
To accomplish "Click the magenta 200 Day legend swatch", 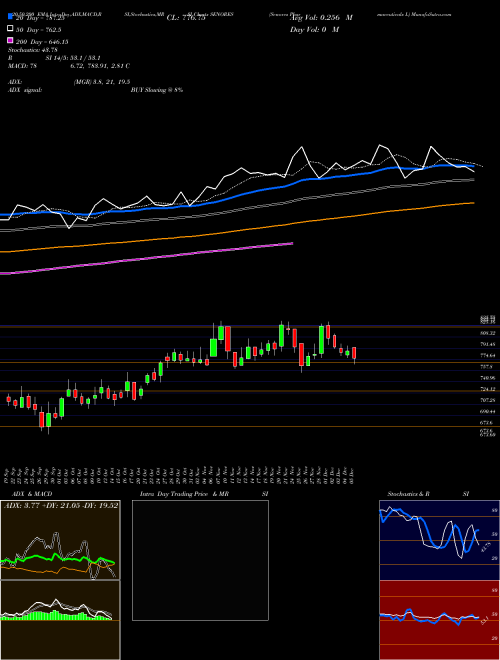I will click(x=10, y=40).
